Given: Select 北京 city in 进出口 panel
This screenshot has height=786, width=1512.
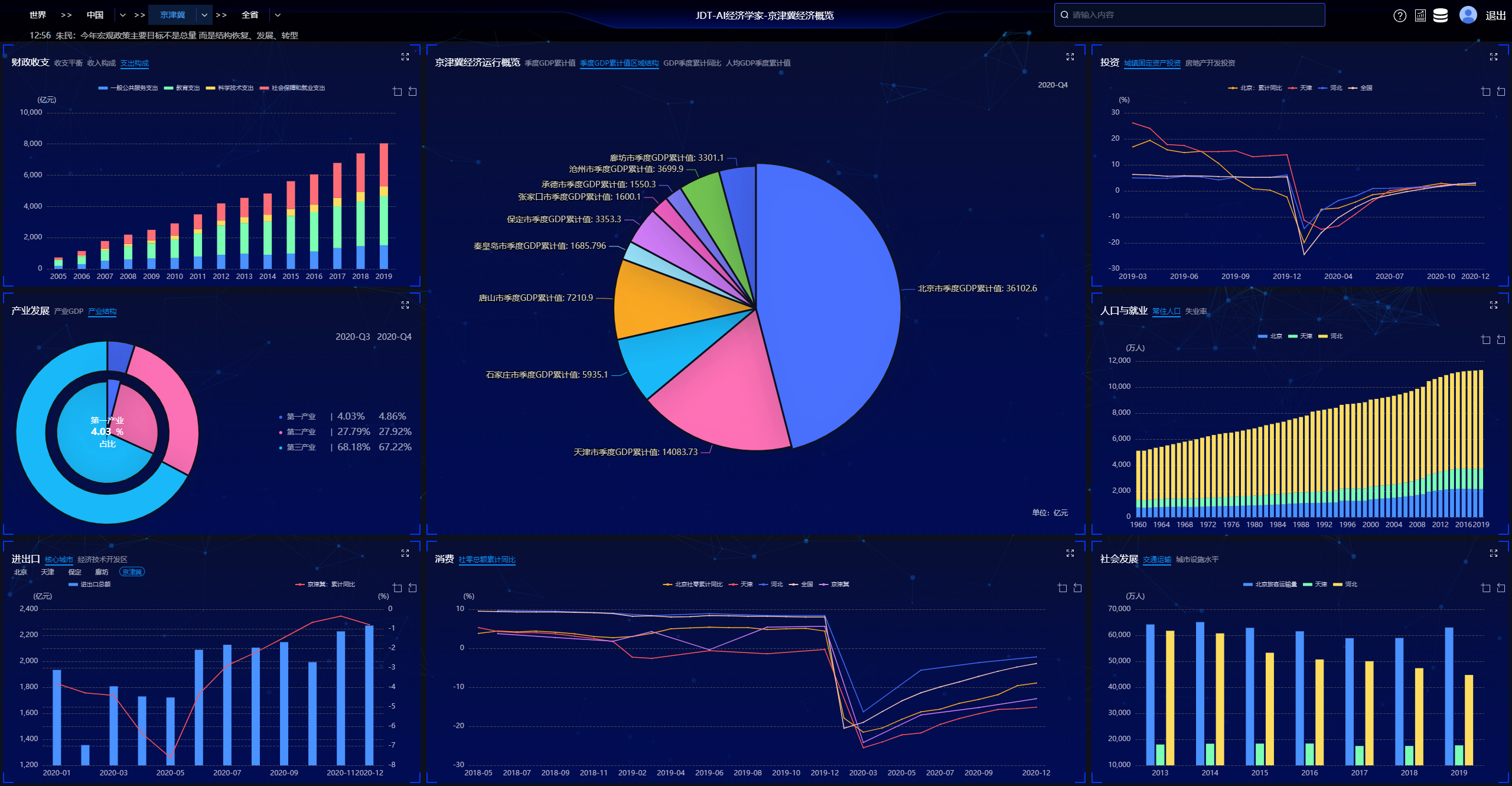Looking at the screenshot, I should coord(21,572).
